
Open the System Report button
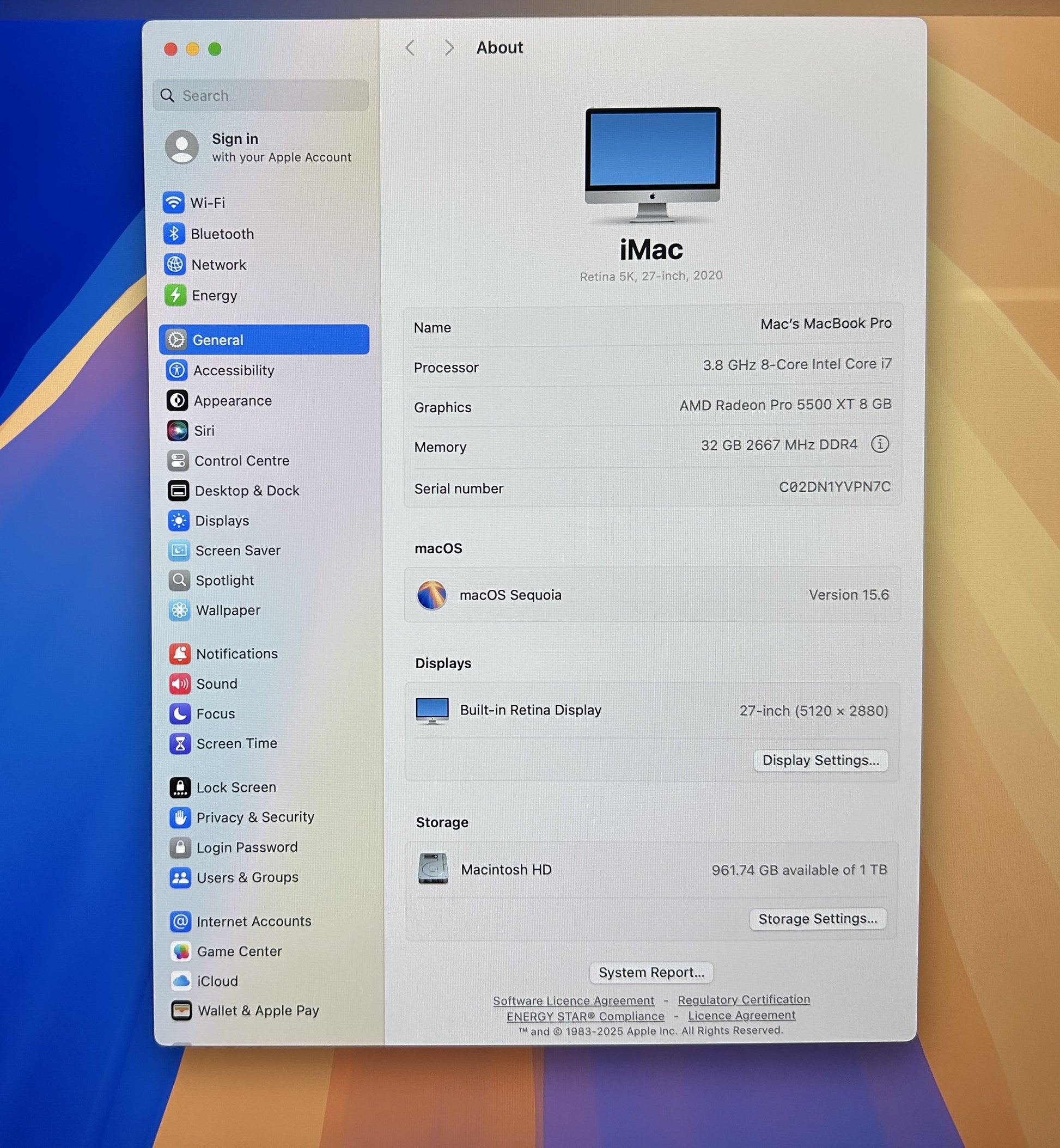click(x=651, y=973)
